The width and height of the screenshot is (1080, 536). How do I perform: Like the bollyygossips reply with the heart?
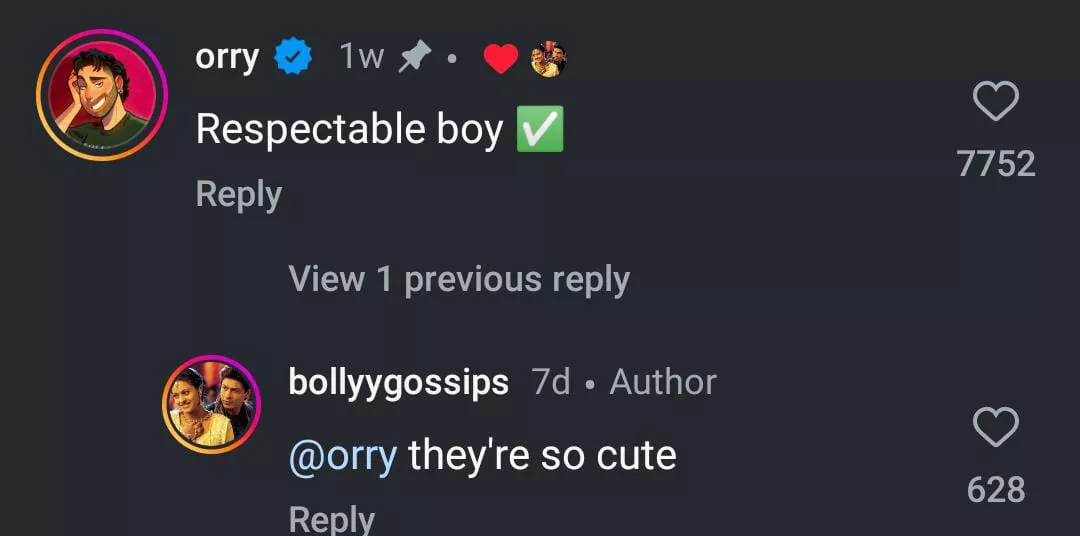(x=995, y=428)
